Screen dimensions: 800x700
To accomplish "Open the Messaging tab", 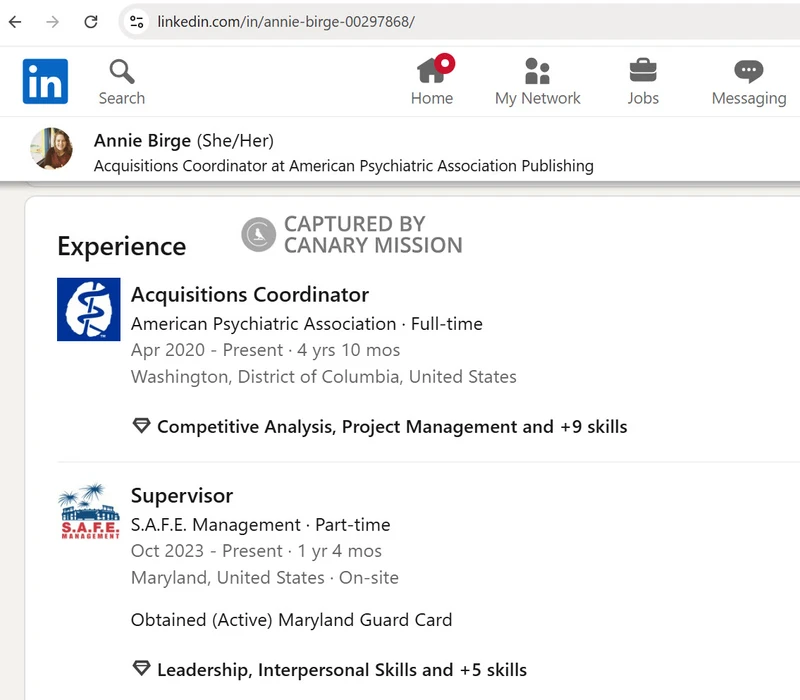I will click(x=748, y=82).
